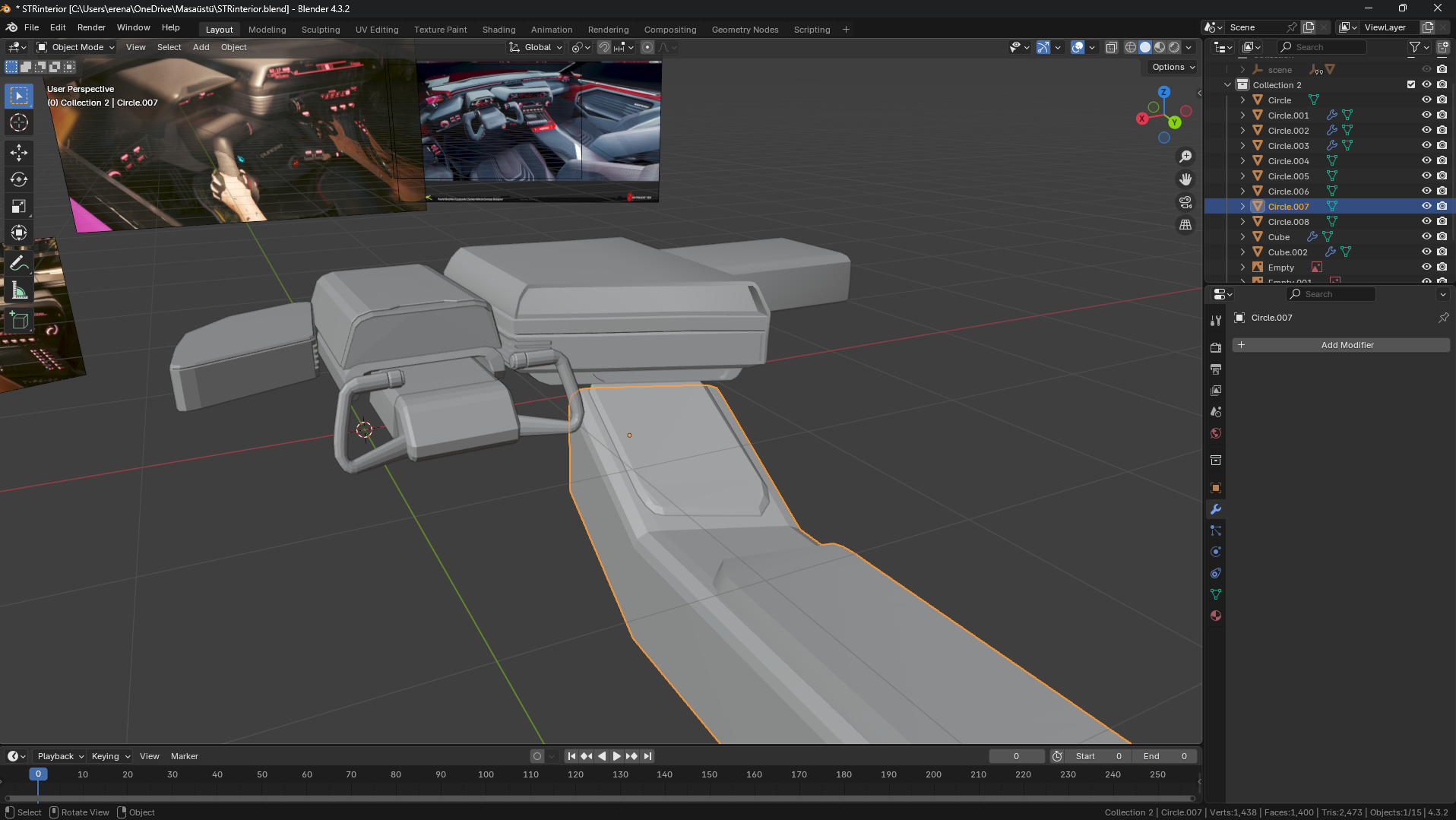Click the Add Cube tool

(x=19, y=321)
